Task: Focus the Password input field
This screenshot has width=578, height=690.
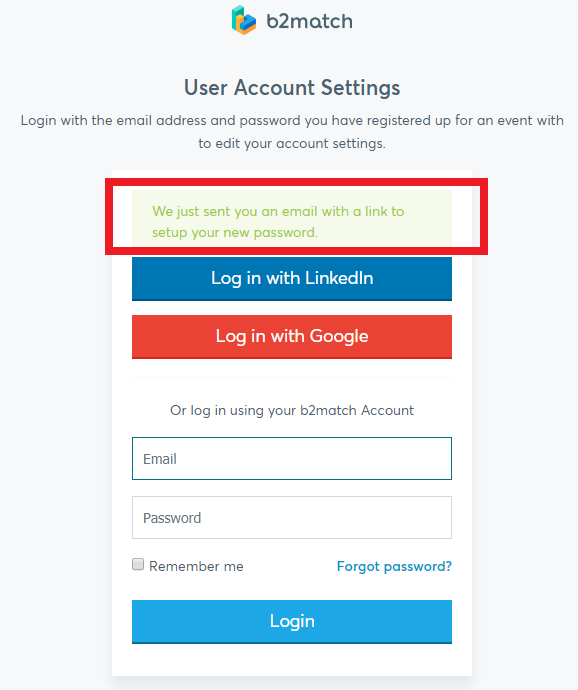Action: (292, 518)
